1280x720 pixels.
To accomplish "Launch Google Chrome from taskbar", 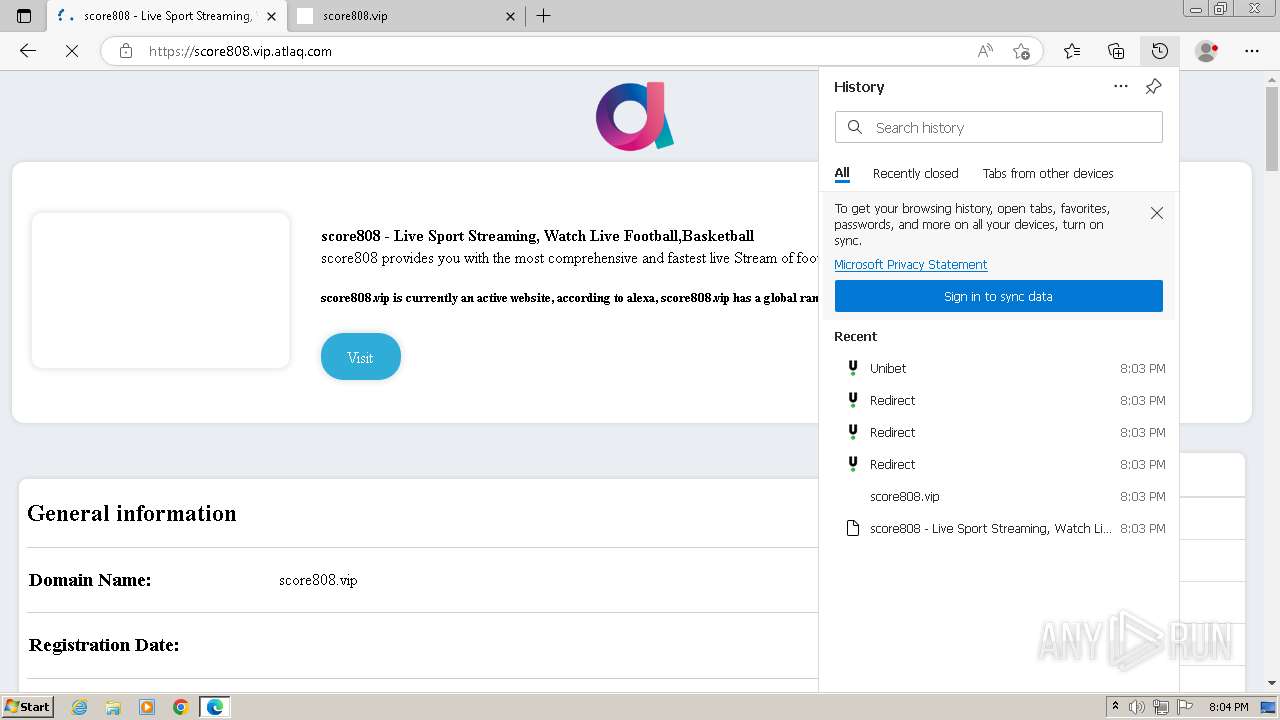I will [180, 707].
